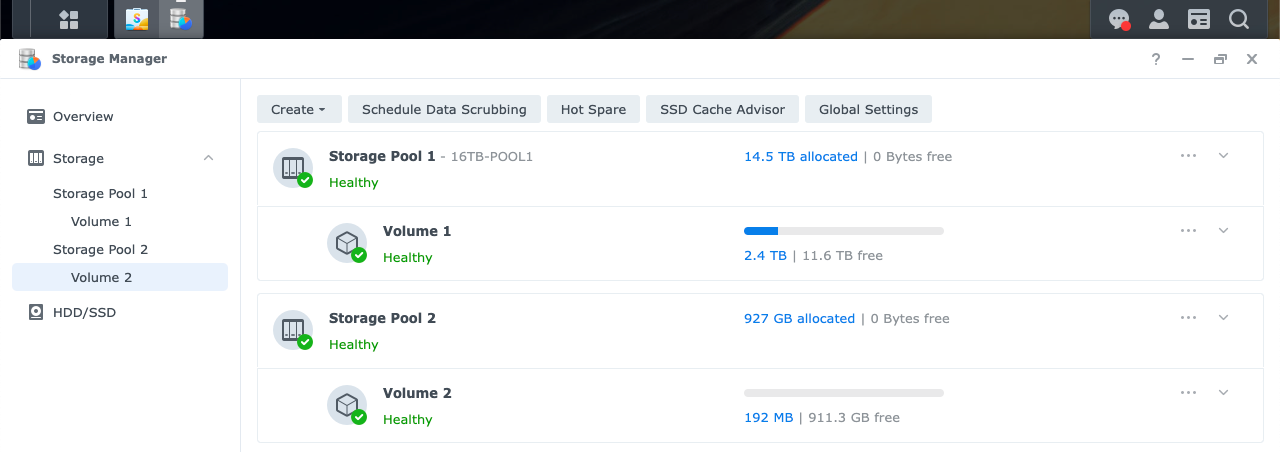Open the user account options icon
The image size is (1280, 452).
1158,19
